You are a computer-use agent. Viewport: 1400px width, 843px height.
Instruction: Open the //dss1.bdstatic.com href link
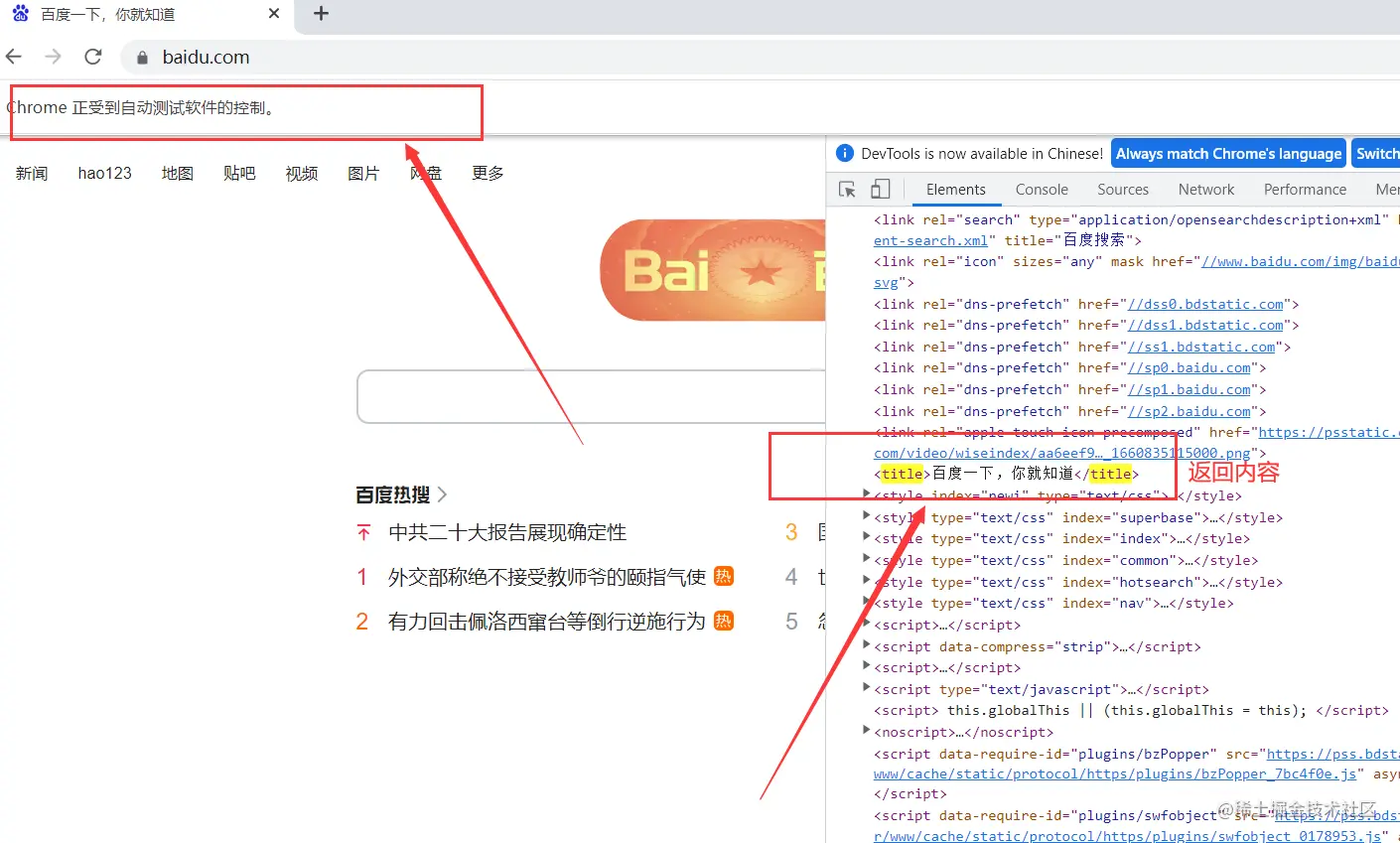[1205, 325]
